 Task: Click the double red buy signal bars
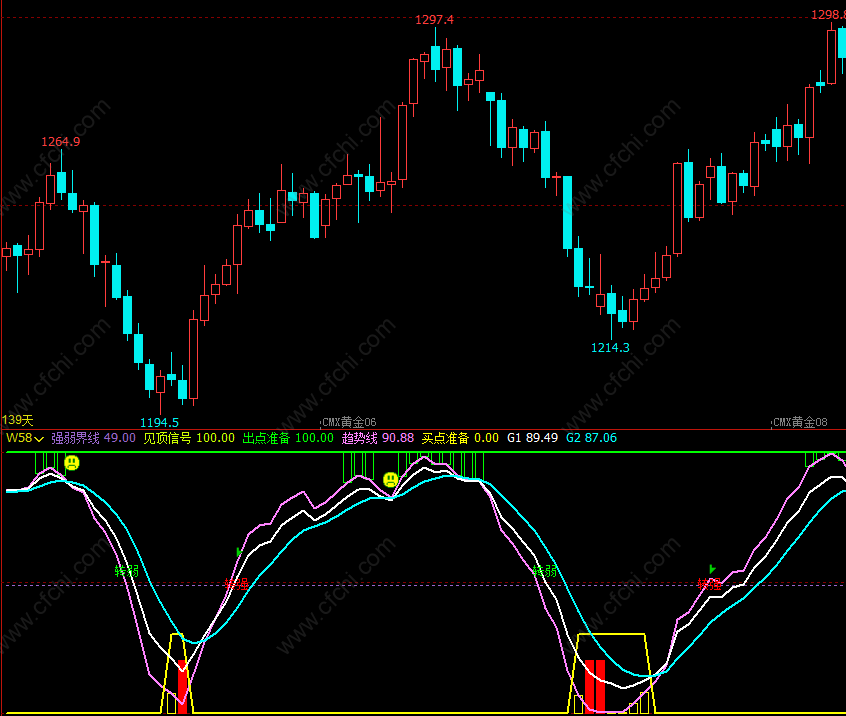tap(595, 686)
